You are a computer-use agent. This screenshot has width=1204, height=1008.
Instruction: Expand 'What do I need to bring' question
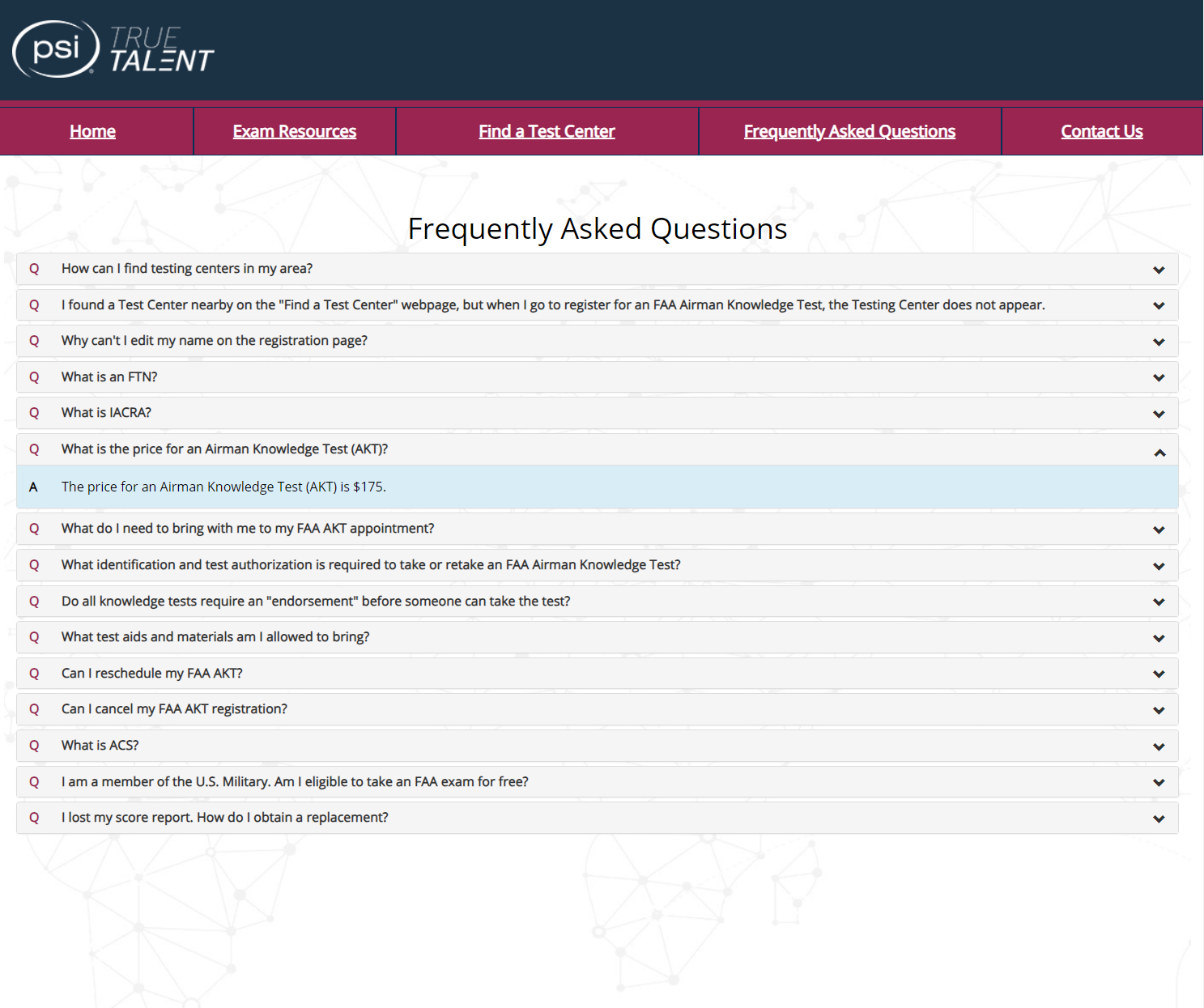coord(598,529)
